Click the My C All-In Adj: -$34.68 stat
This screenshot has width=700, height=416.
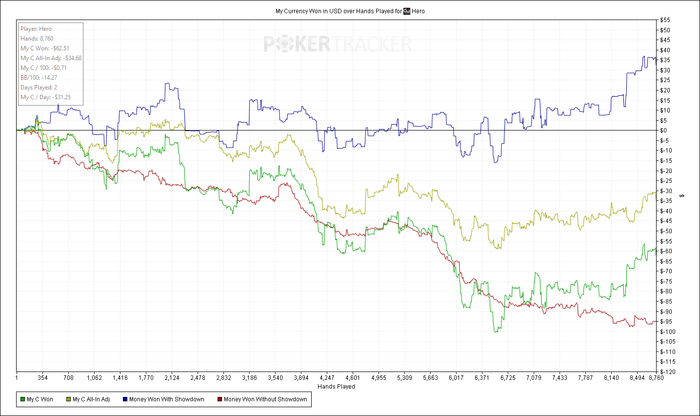tap(51, 58)
